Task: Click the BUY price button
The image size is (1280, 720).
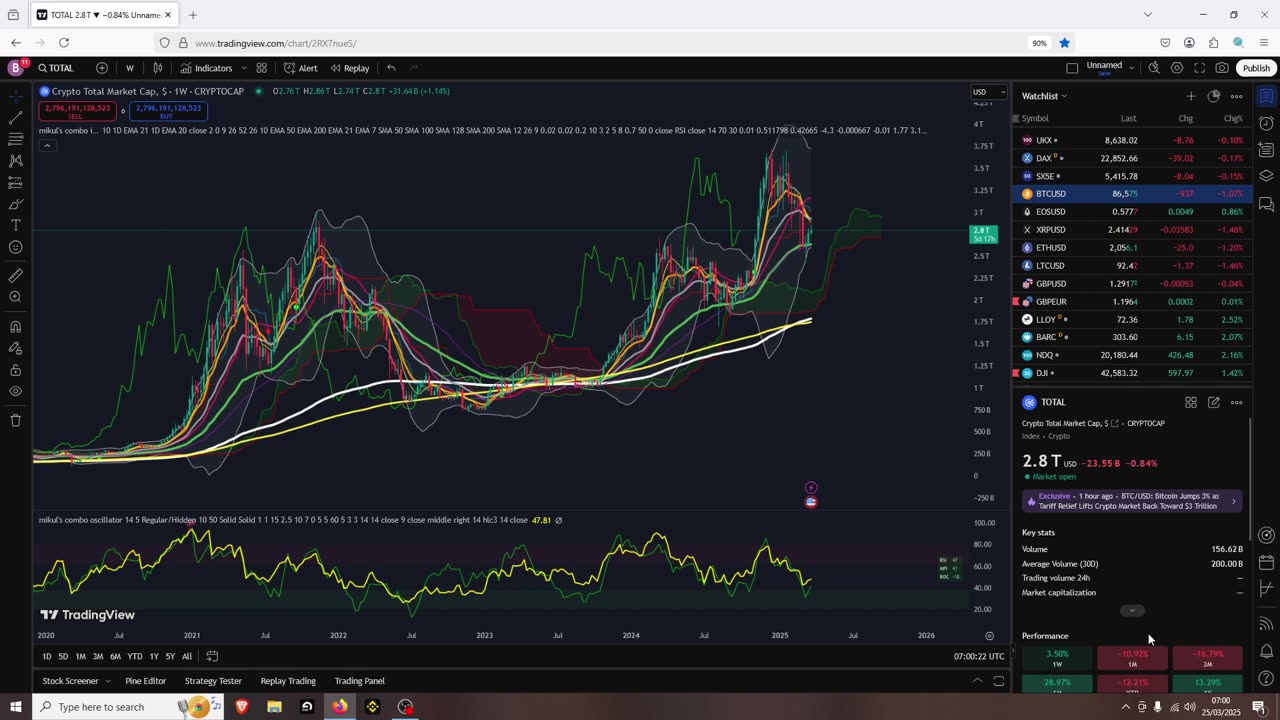Action: tap(168, 111)
